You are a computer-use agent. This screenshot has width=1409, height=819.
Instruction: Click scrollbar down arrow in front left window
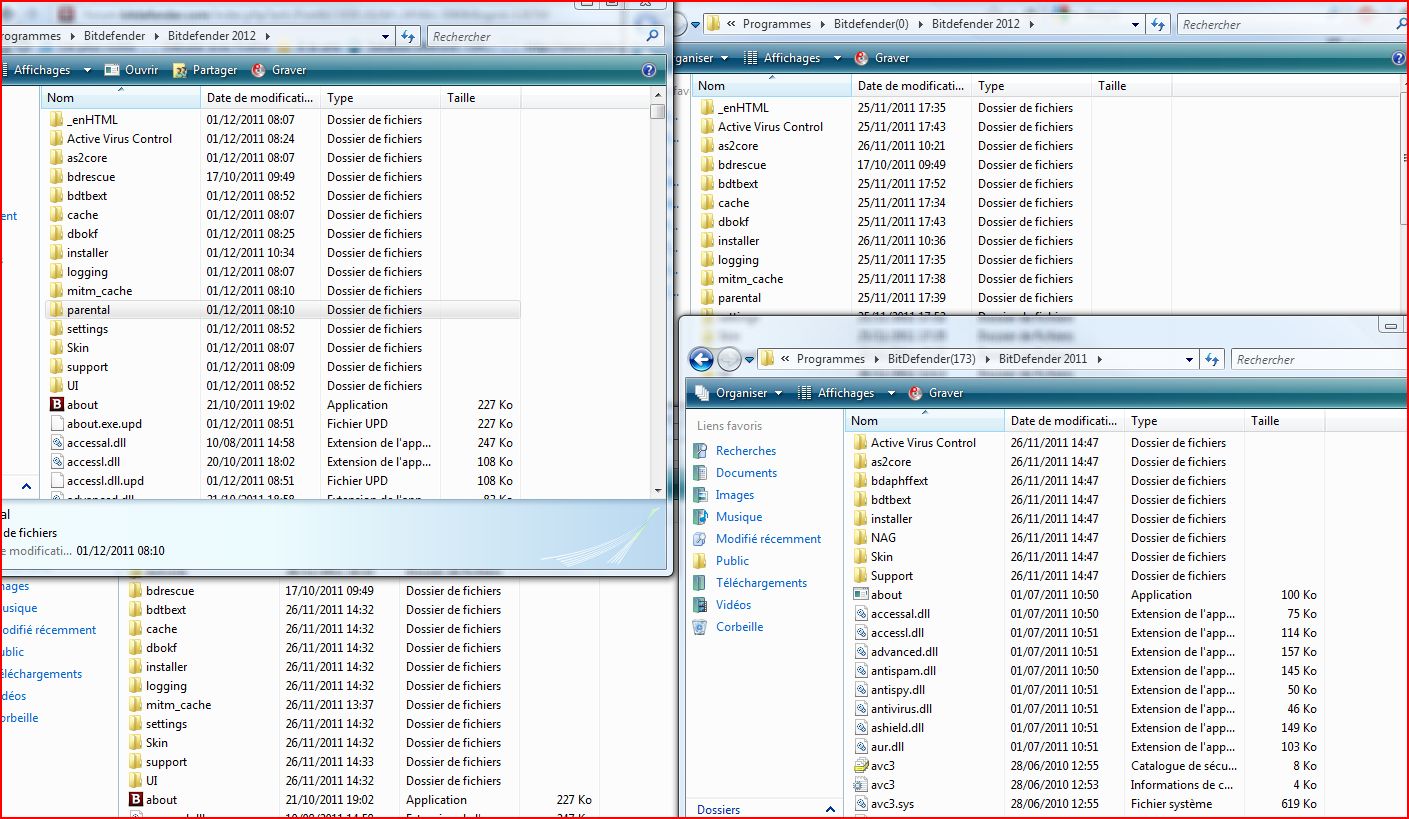point(657,490)
